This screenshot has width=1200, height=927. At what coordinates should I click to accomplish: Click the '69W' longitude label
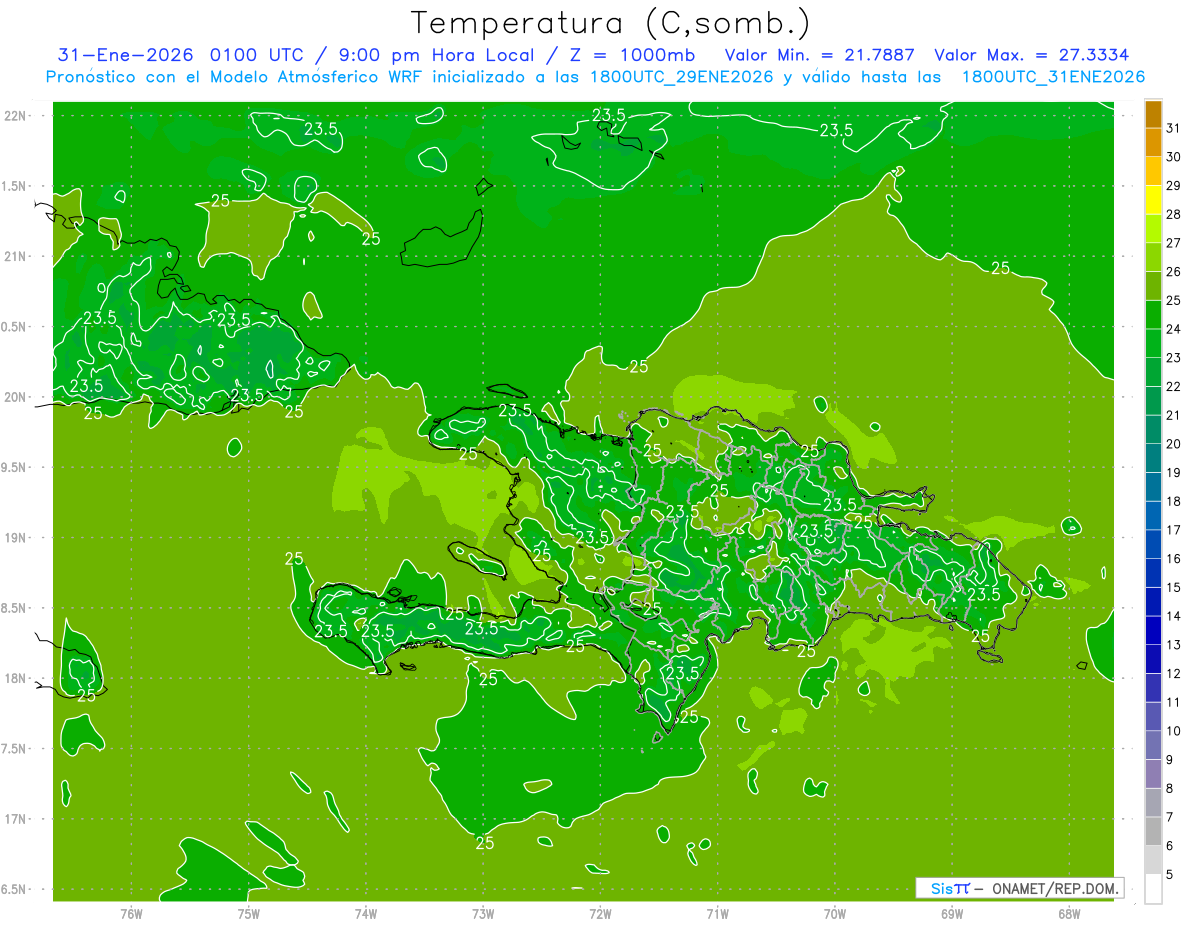click(952, 914)
